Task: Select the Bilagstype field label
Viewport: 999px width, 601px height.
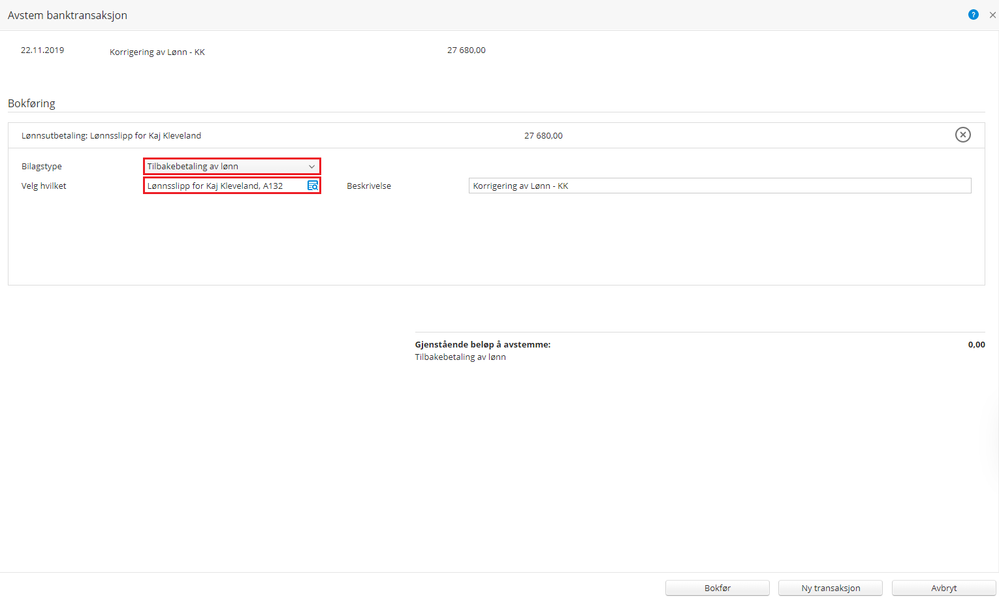Action: [x=41, y=166]
